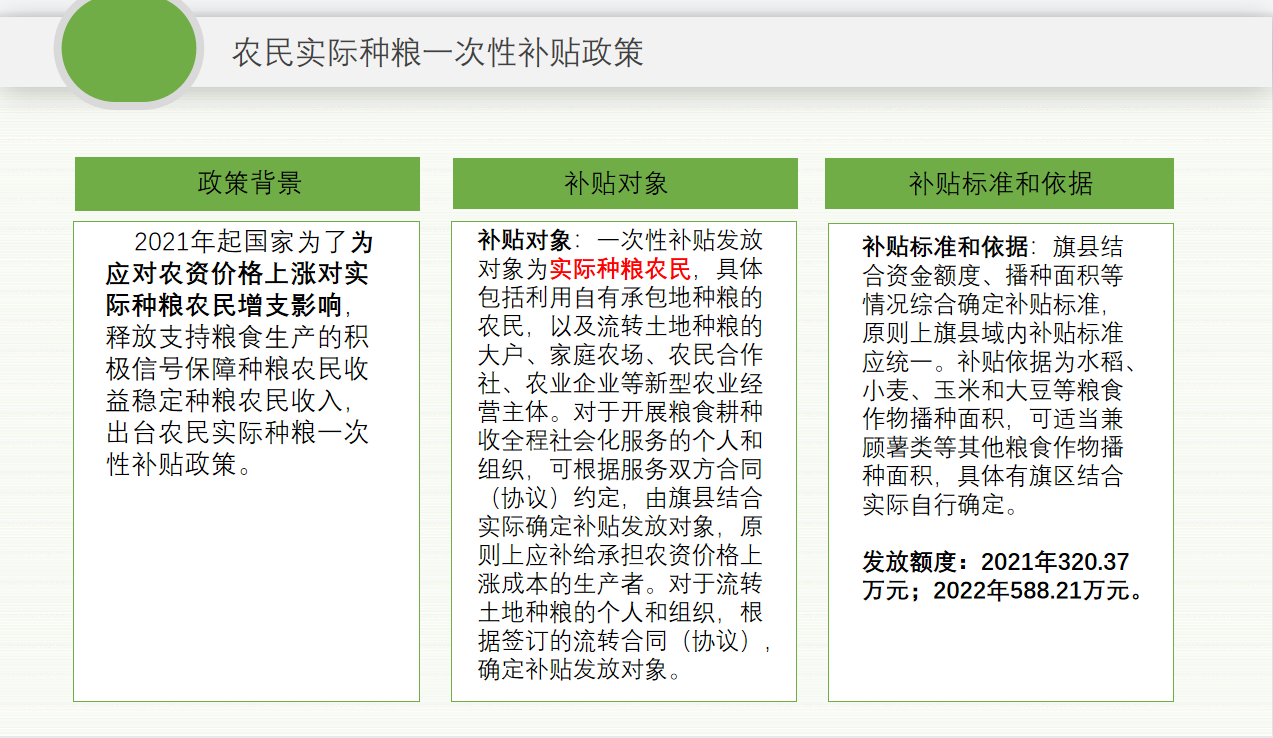Screen dimensions: 1273x738
Task: Click the line 释放支持粮食生产的积
Action: click(x=238, y=338)
